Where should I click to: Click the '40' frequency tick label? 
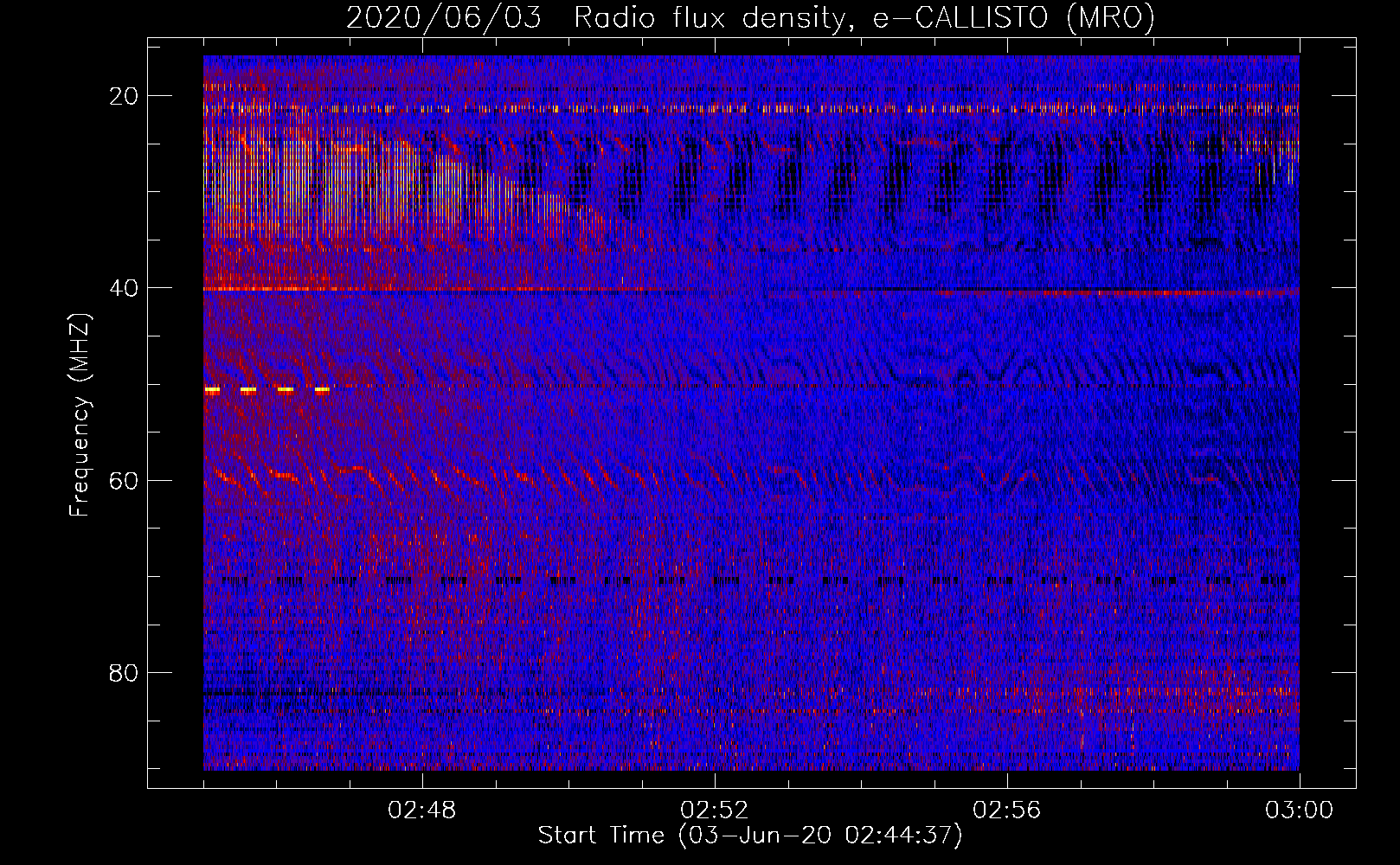pyautogui.click(x=125, y=288)
